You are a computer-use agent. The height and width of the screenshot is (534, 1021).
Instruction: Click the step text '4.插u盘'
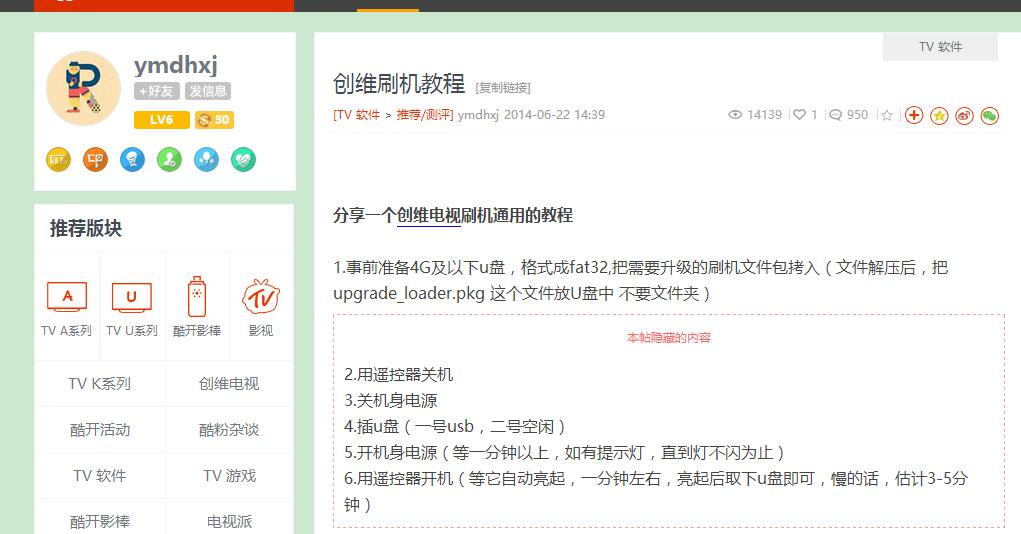tap(371, 427)
